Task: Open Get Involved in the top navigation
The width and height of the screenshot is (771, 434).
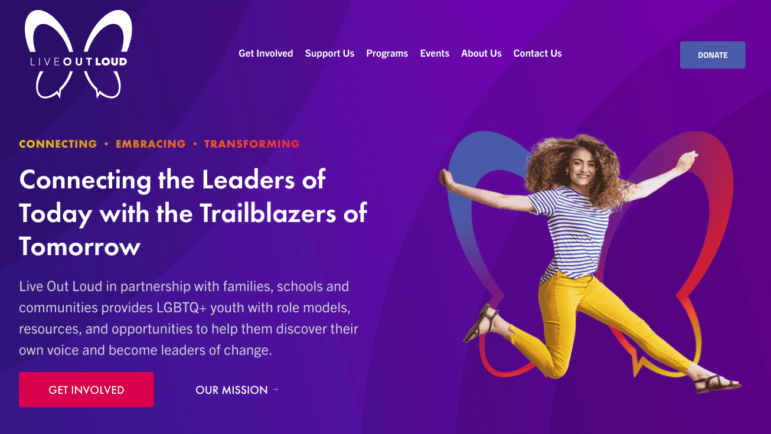Action: tap(266, 53)
